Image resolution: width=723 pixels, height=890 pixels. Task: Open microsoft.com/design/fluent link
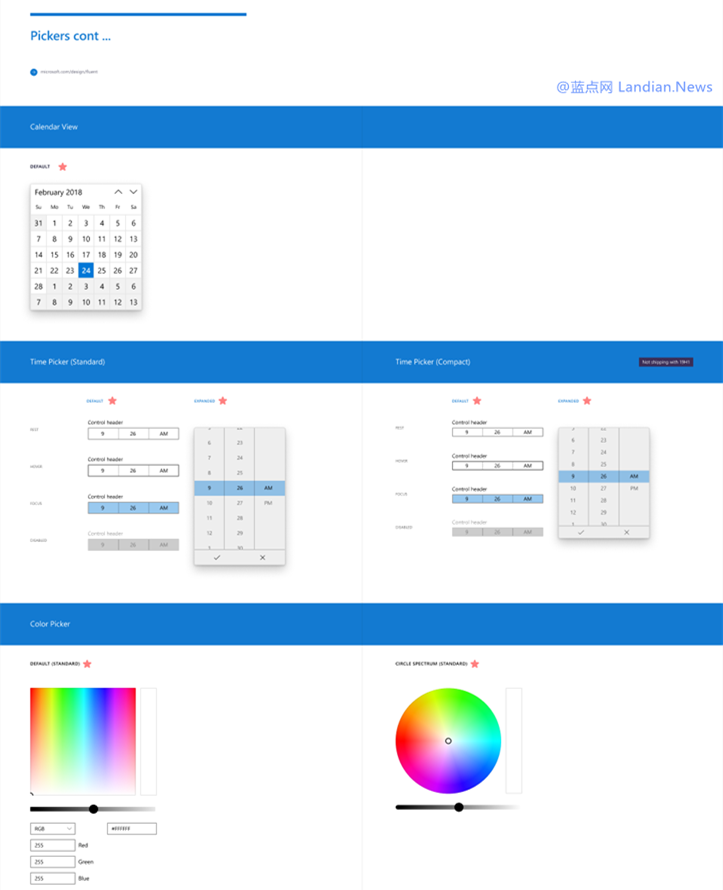[x=68, y=72]
